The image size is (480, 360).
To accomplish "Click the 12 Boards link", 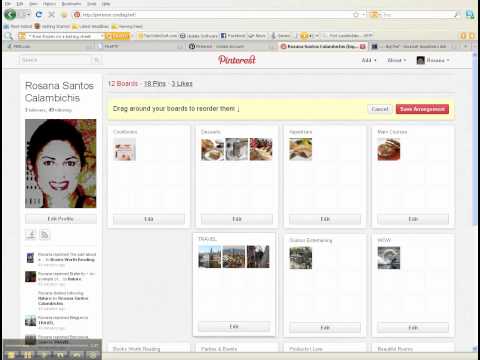I will click(x=123, y=84).
